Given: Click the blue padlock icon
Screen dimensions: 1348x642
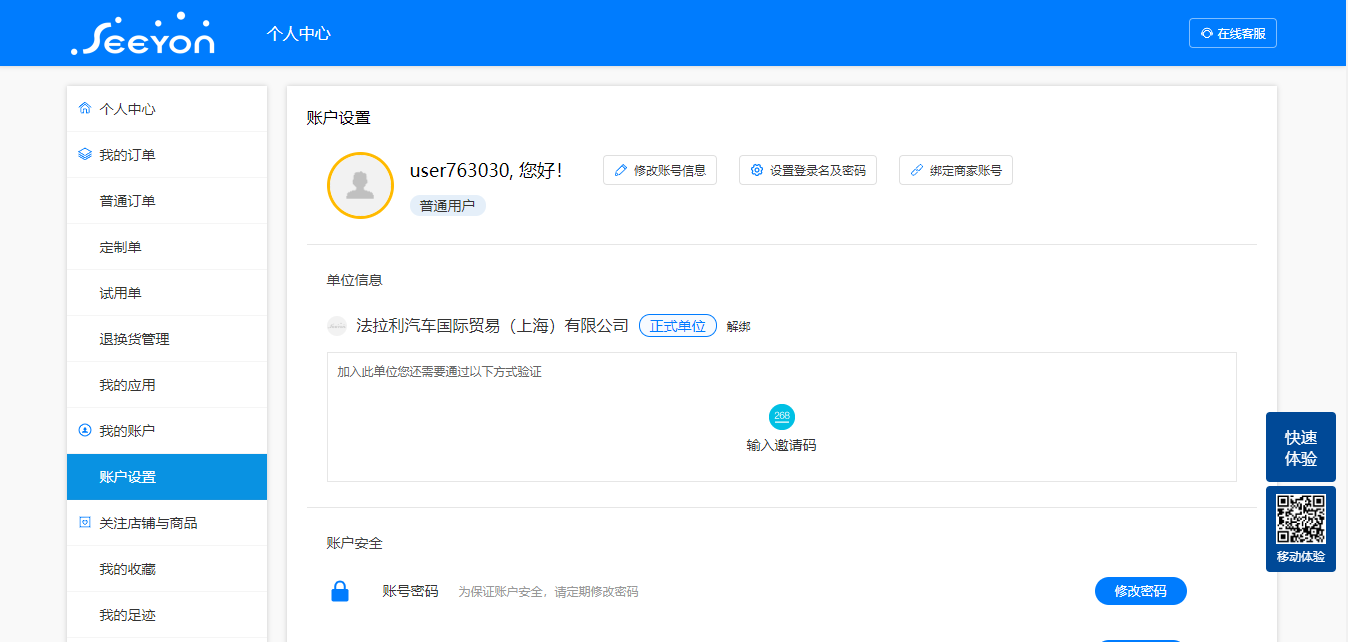Looking at the screenshot, I should click(x=340, y=591).
